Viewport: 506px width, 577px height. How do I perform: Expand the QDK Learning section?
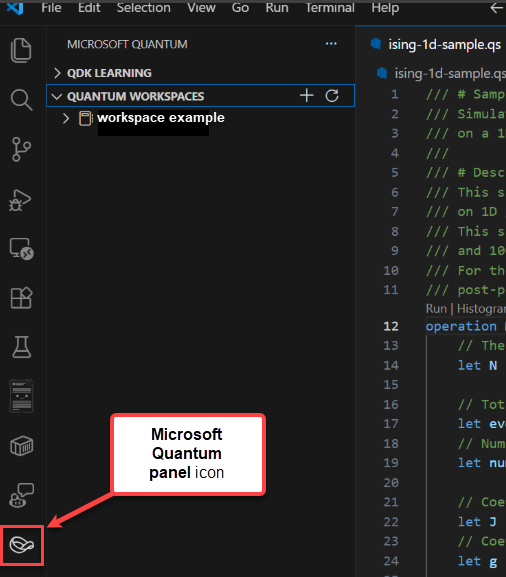click(57, 73)
